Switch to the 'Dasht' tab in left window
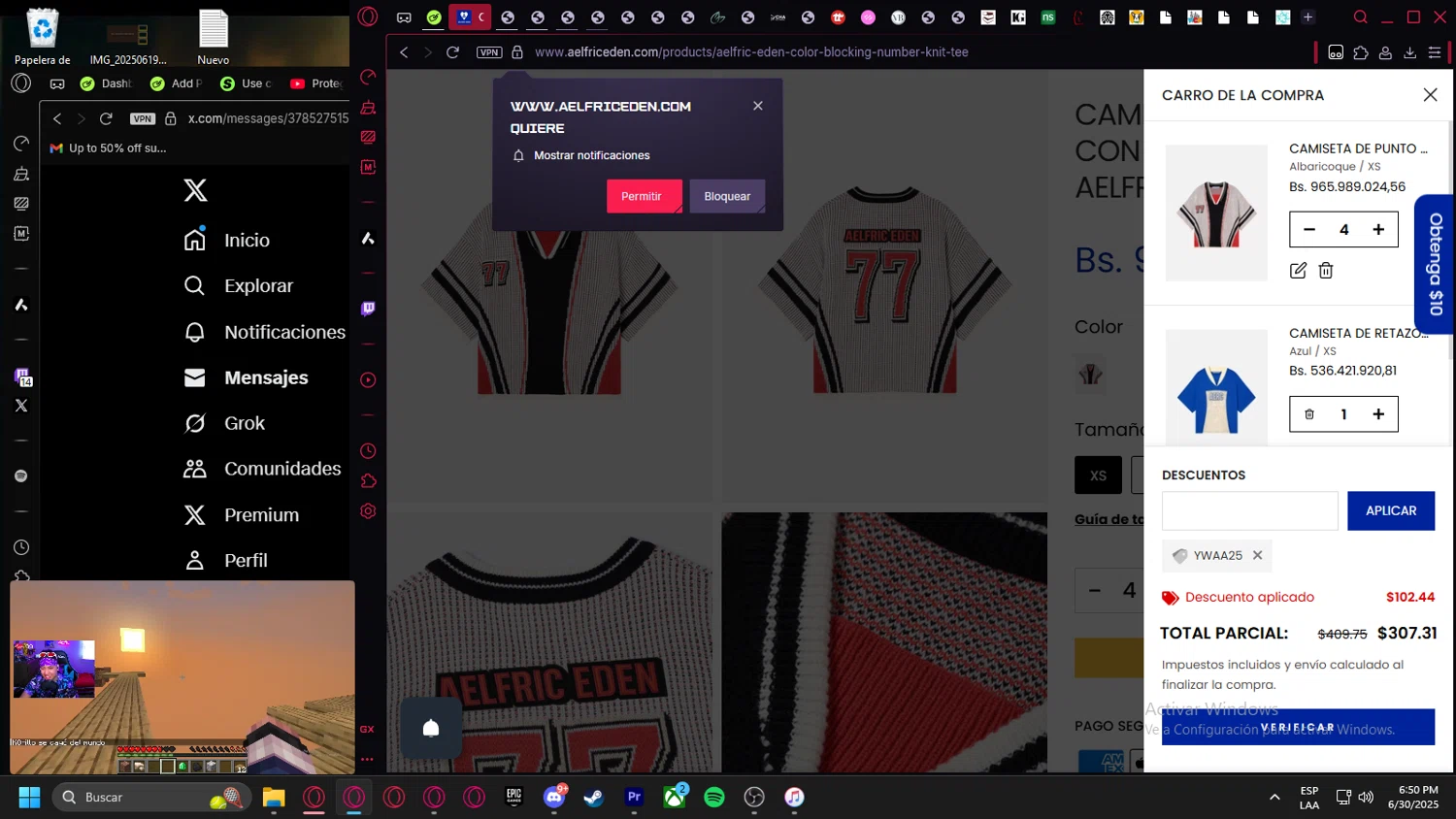The height and width of the screenshot is (819, 1456). point(107,83)
